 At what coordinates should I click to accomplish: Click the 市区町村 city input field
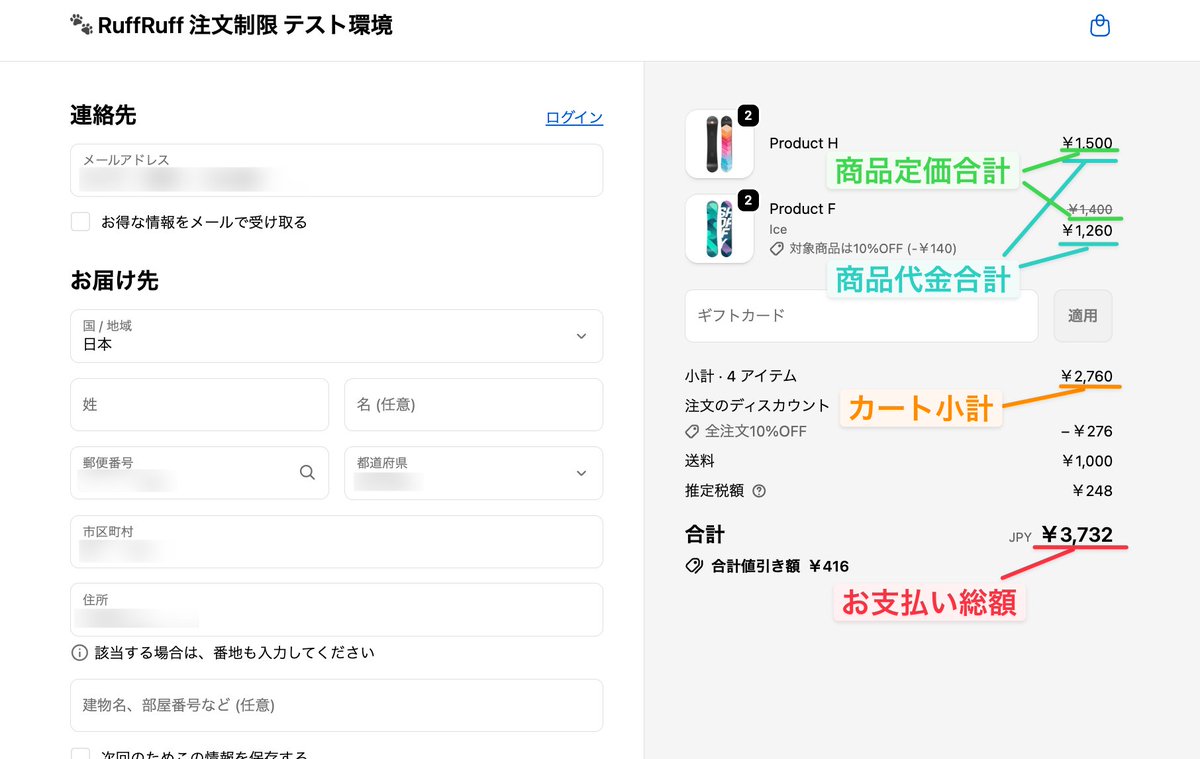tap(336, 541)
